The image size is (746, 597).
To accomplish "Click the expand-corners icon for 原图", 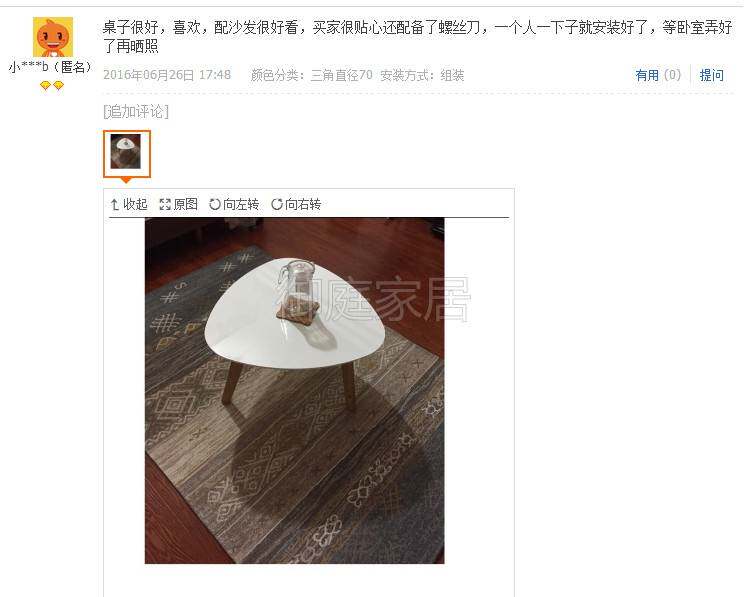I will click(x=165, y=205).
